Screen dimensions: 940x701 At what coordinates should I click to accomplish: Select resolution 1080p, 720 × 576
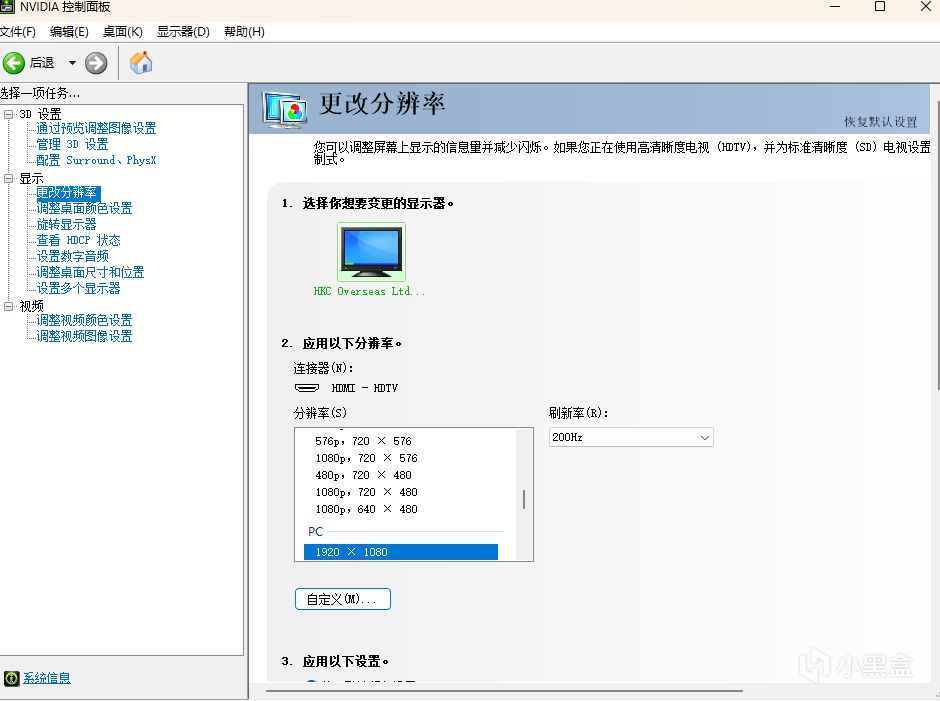pyautogui.click(x=366, y=458)
